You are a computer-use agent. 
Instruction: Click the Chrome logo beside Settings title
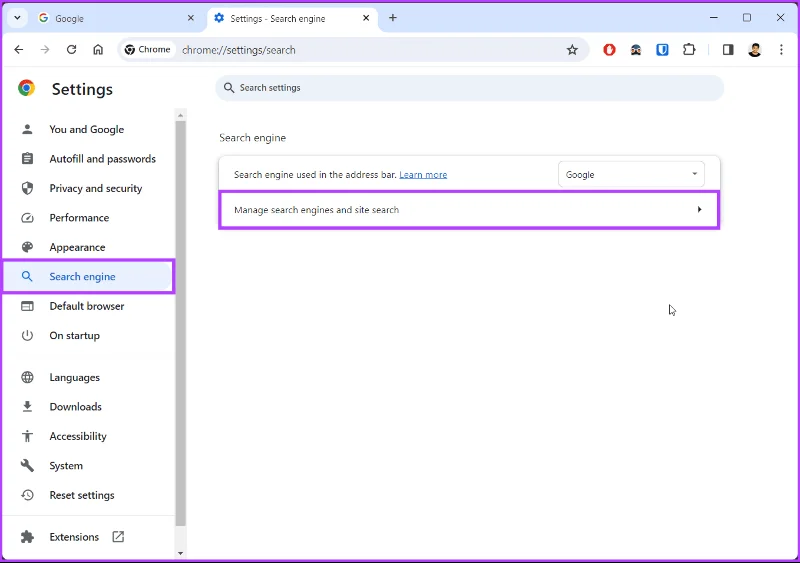pos(27,88)
